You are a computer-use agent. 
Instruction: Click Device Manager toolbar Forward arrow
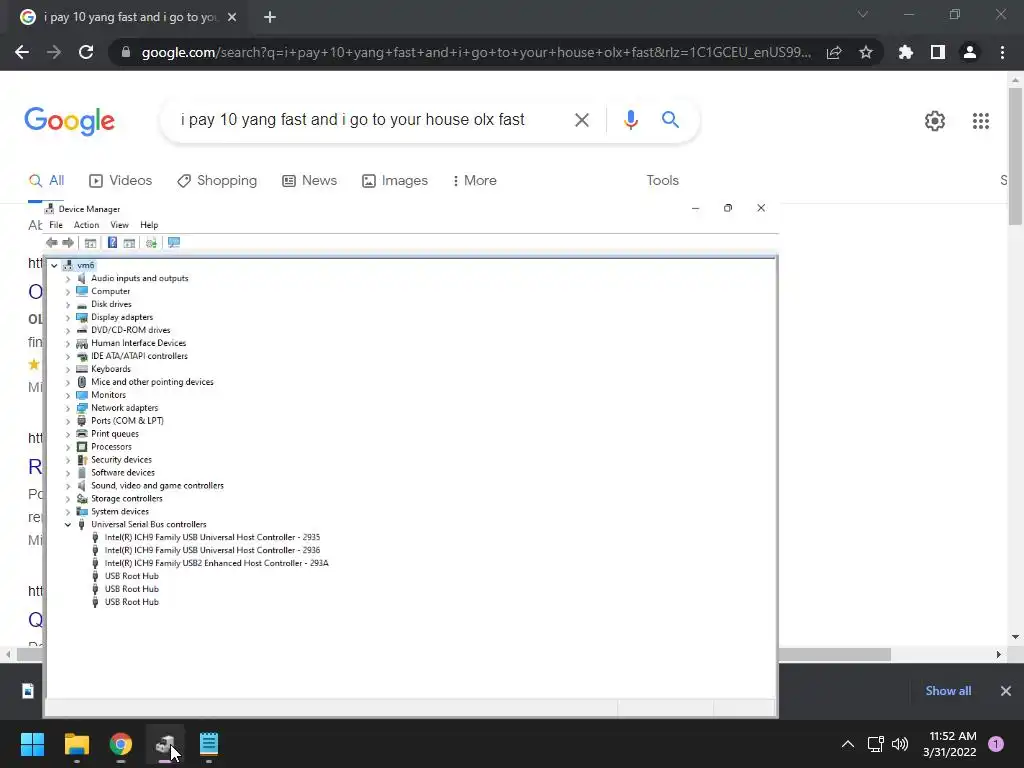point(68,243)
